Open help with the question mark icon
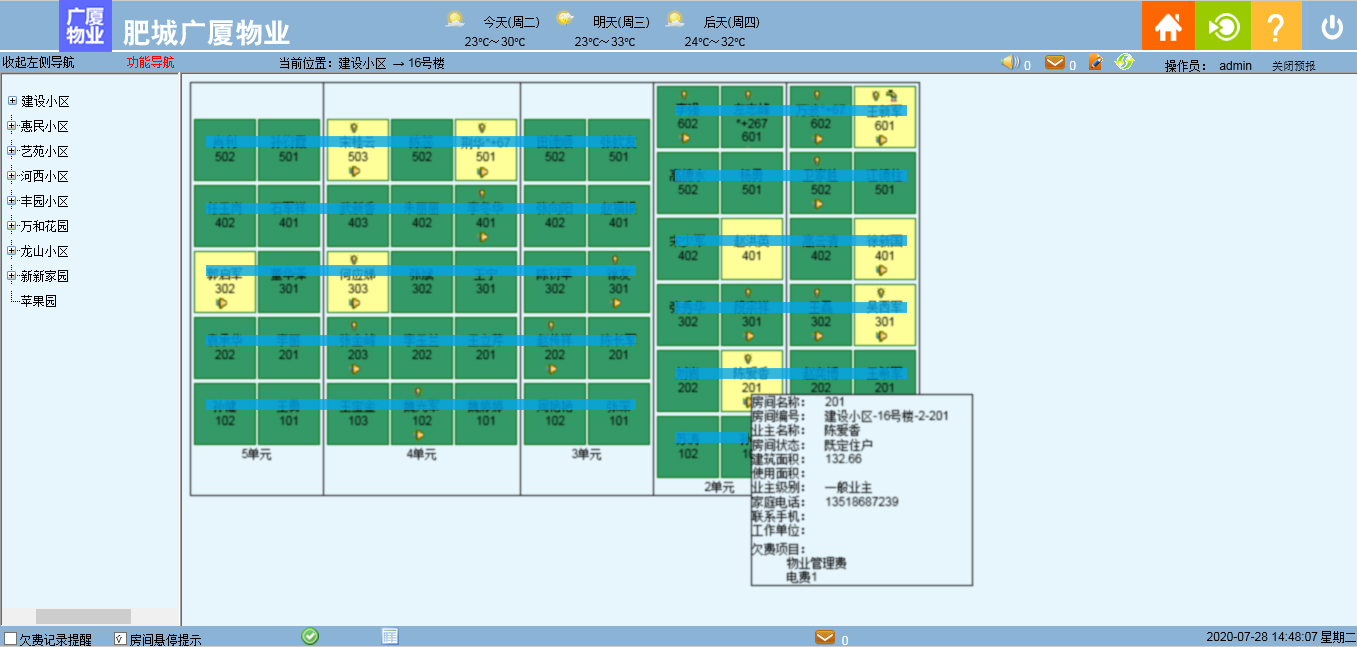 coord(1276,26)
